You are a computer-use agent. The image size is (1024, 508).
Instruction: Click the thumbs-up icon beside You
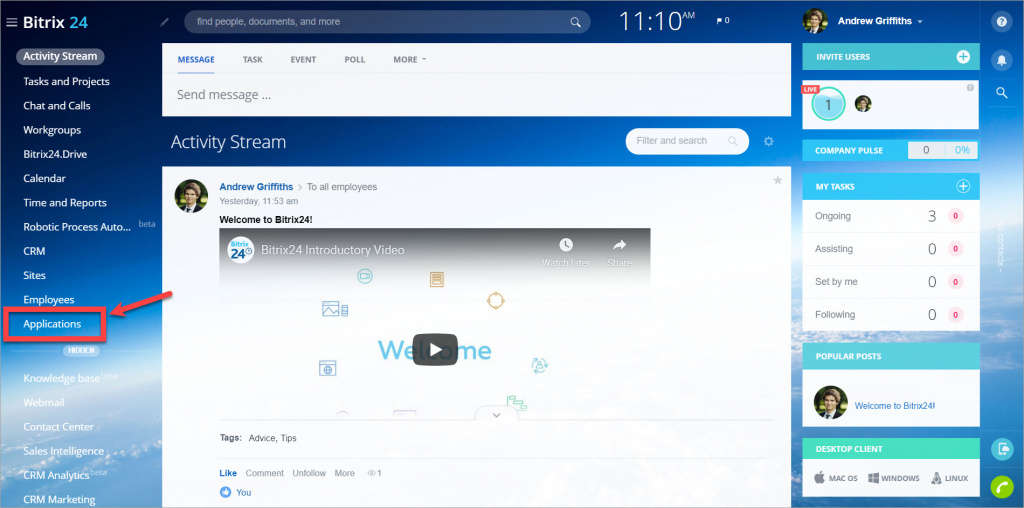pyautogui.click(x=225, y=492)
